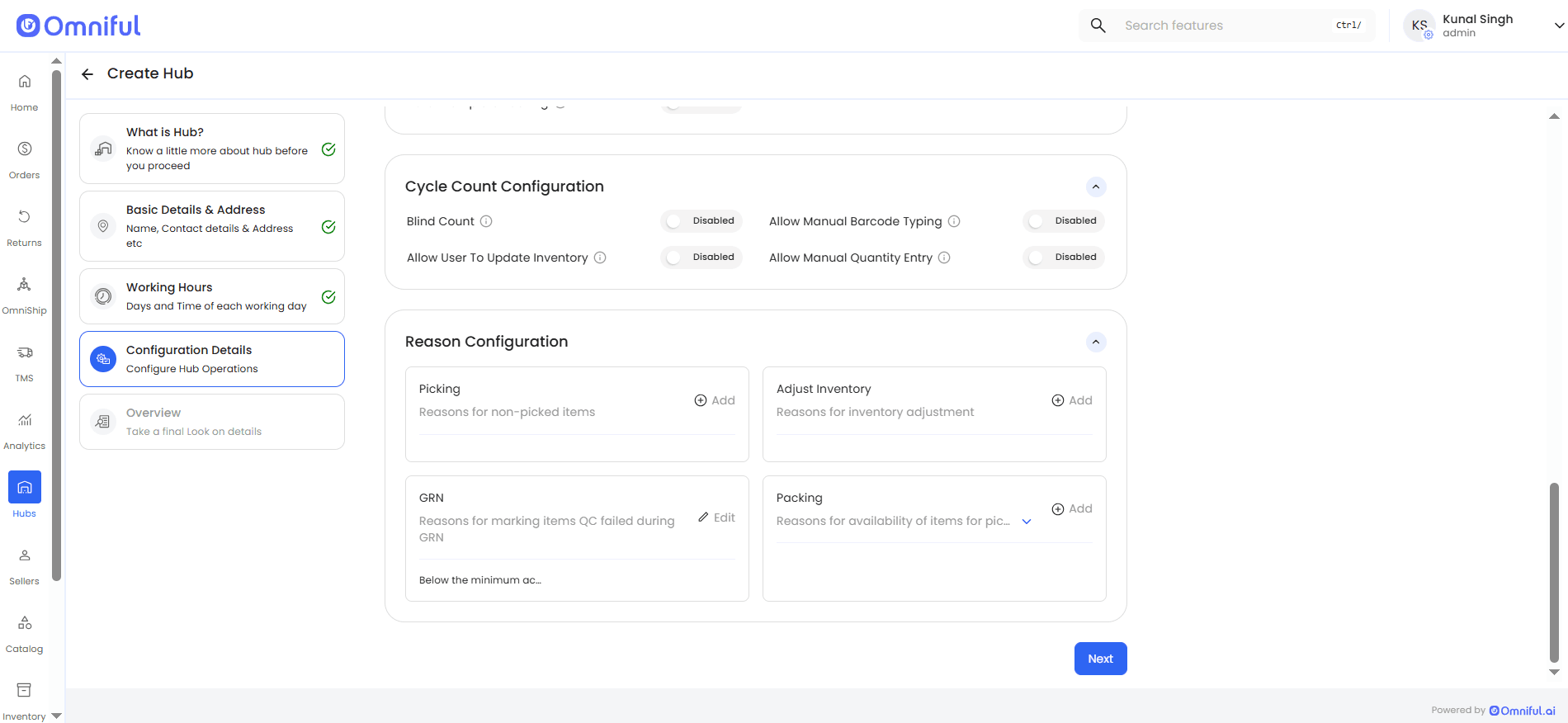Enable the Blind Count toggle

(675, 221)
